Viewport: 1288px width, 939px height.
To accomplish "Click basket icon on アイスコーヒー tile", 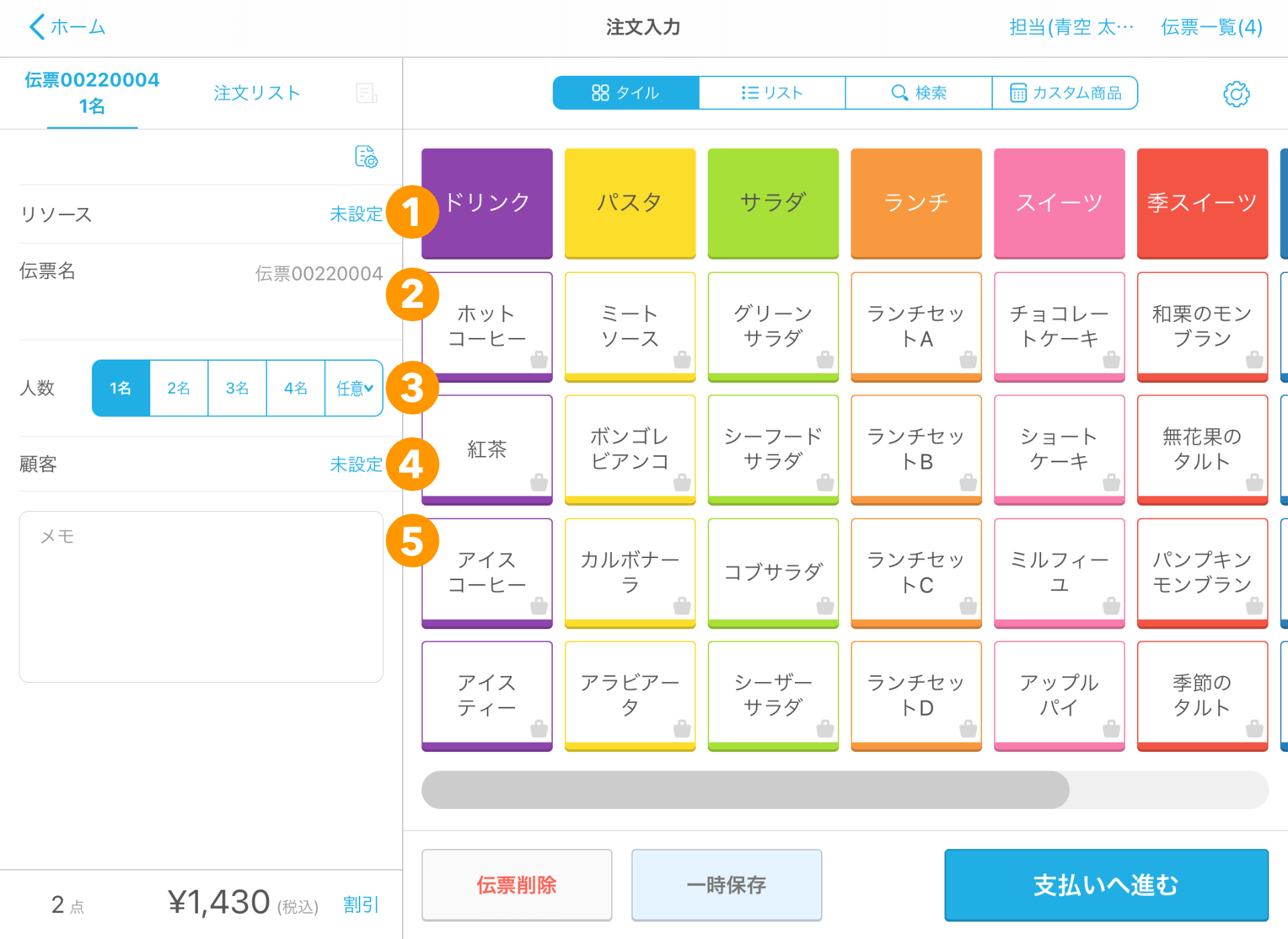I will pos(539,606).
